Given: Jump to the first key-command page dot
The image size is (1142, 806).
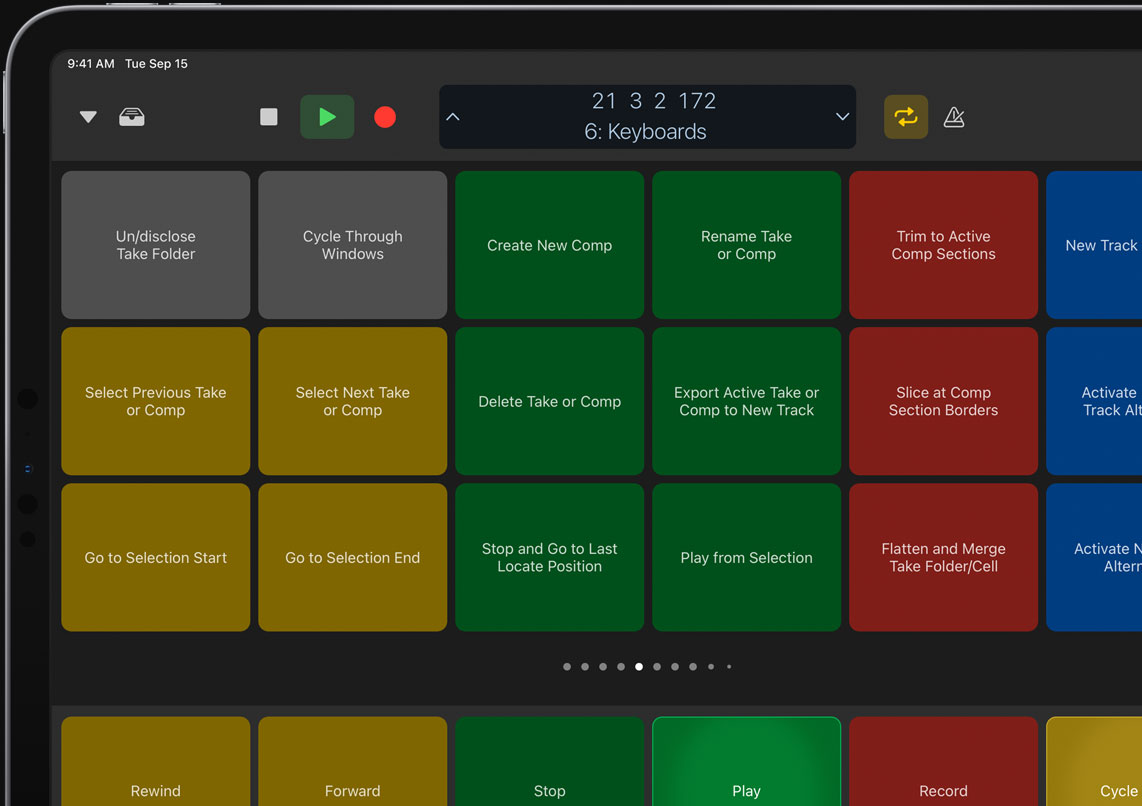Looking at the screenshot, I should click(x=567, y=667).
